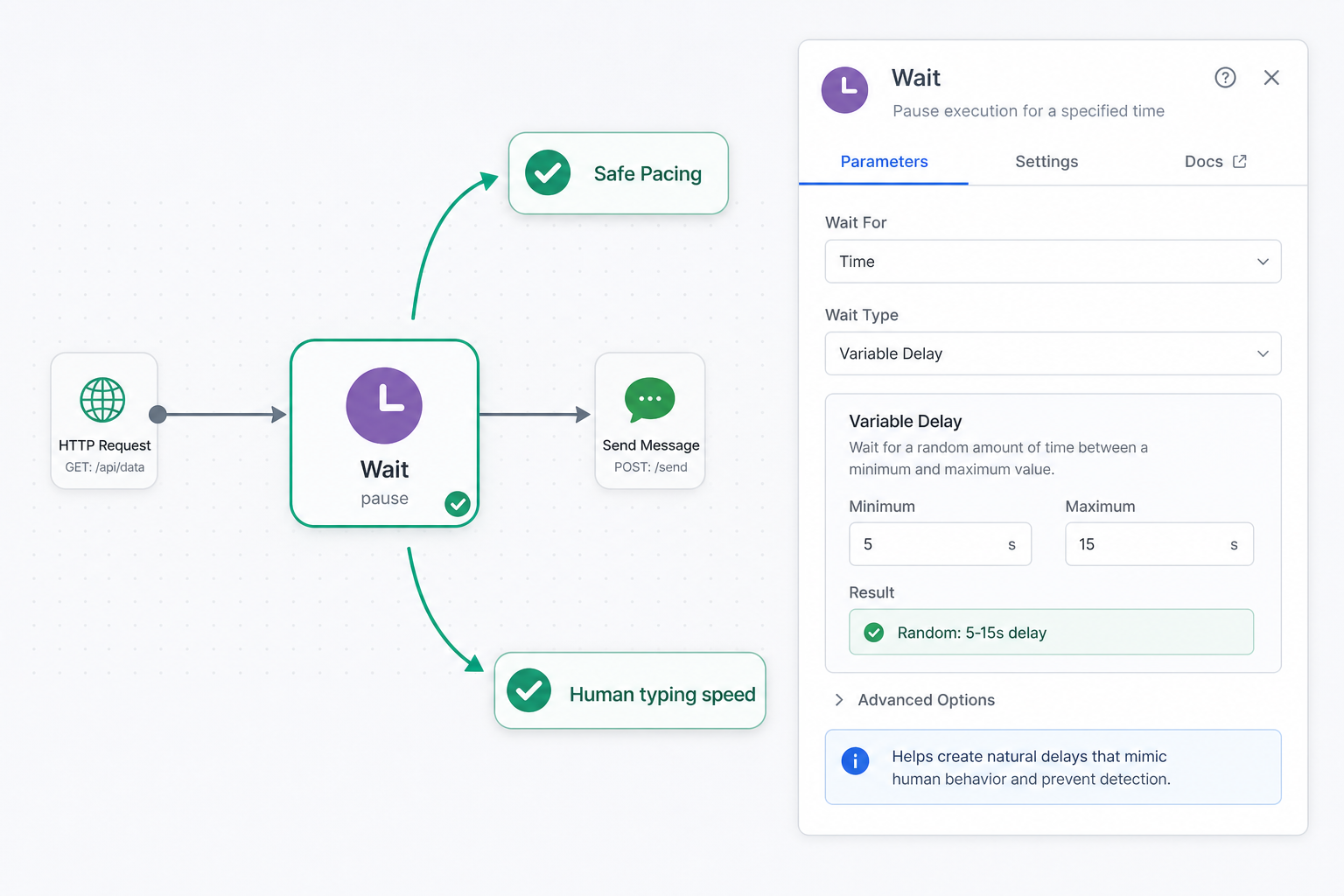Image resolution: width=1344 pixels, height=896 pixels.
Task: Click the success checkmark badge on Wait node
Action: 458,504
